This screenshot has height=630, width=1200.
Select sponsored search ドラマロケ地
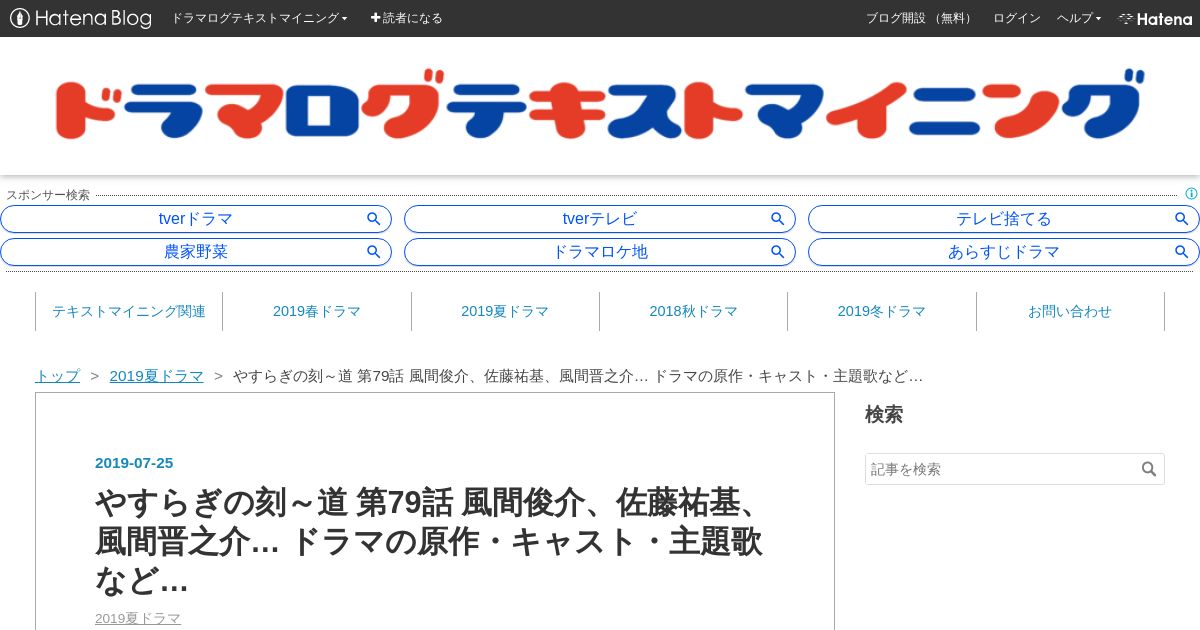point(600,252)
